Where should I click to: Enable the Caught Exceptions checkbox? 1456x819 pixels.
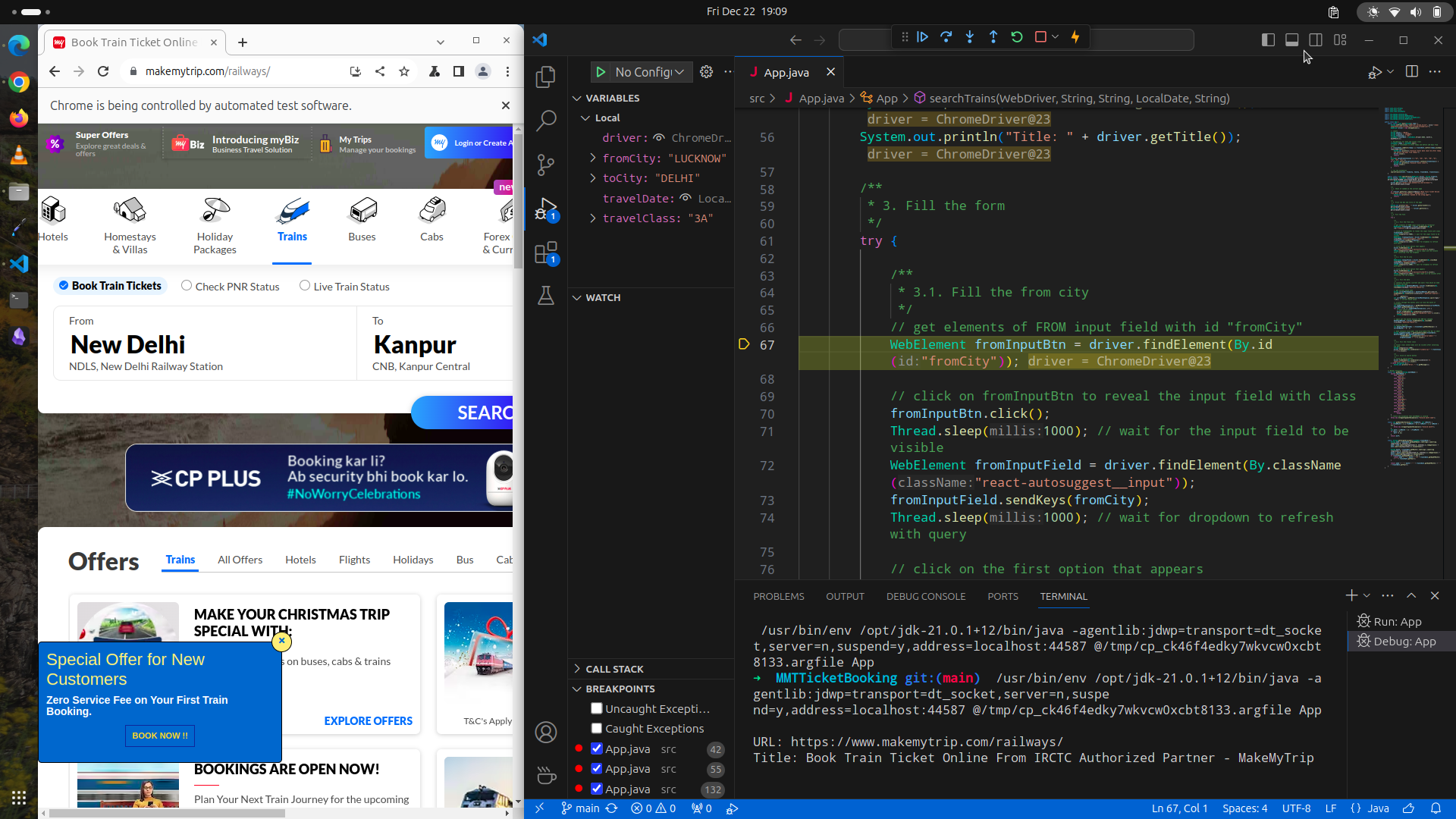pos(597,728)
